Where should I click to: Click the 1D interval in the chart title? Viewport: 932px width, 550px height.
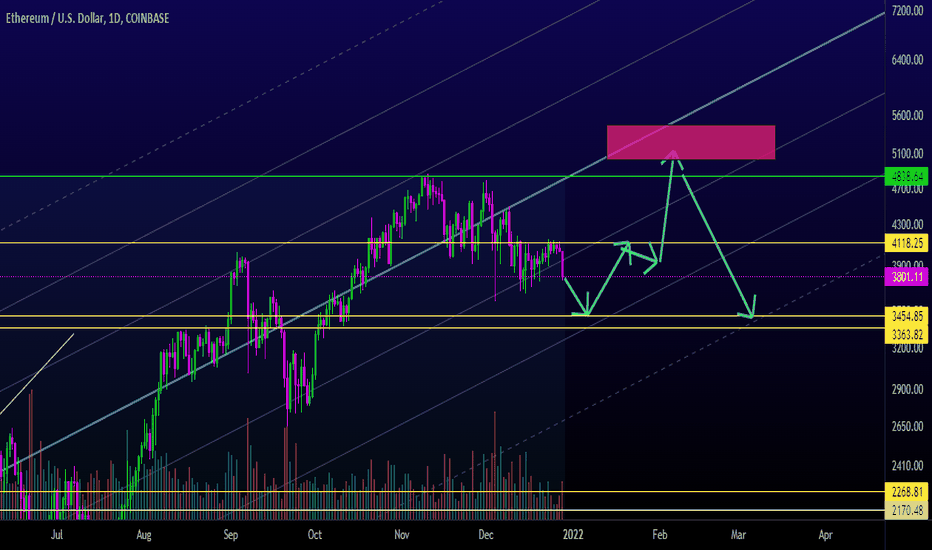coord(114,18)
